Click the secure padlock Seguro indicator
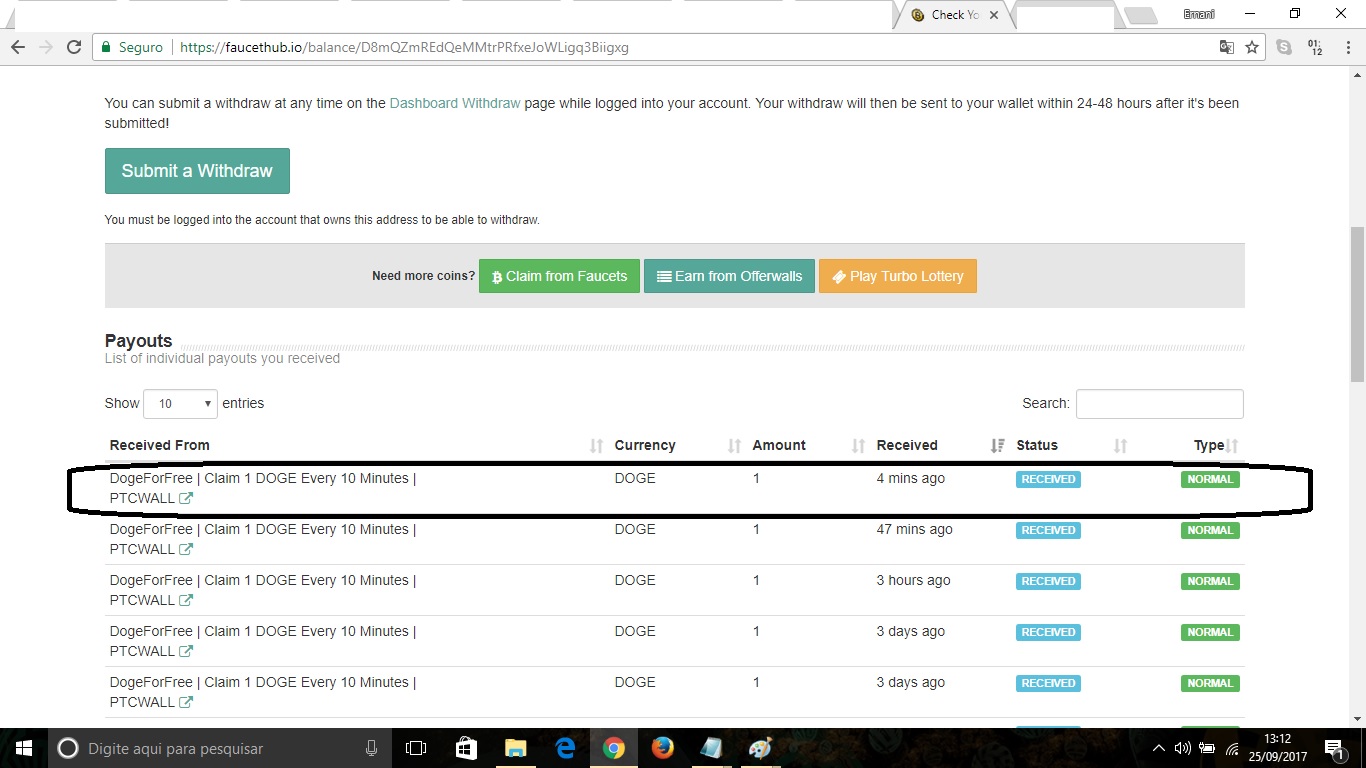 point(131,47)
